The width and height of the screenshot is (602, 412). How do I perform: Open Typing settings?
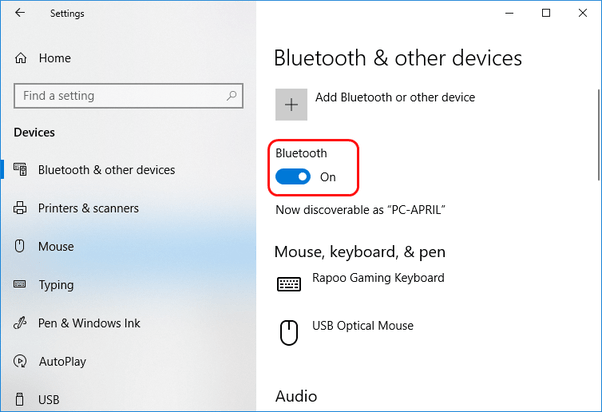click(56, 285)
